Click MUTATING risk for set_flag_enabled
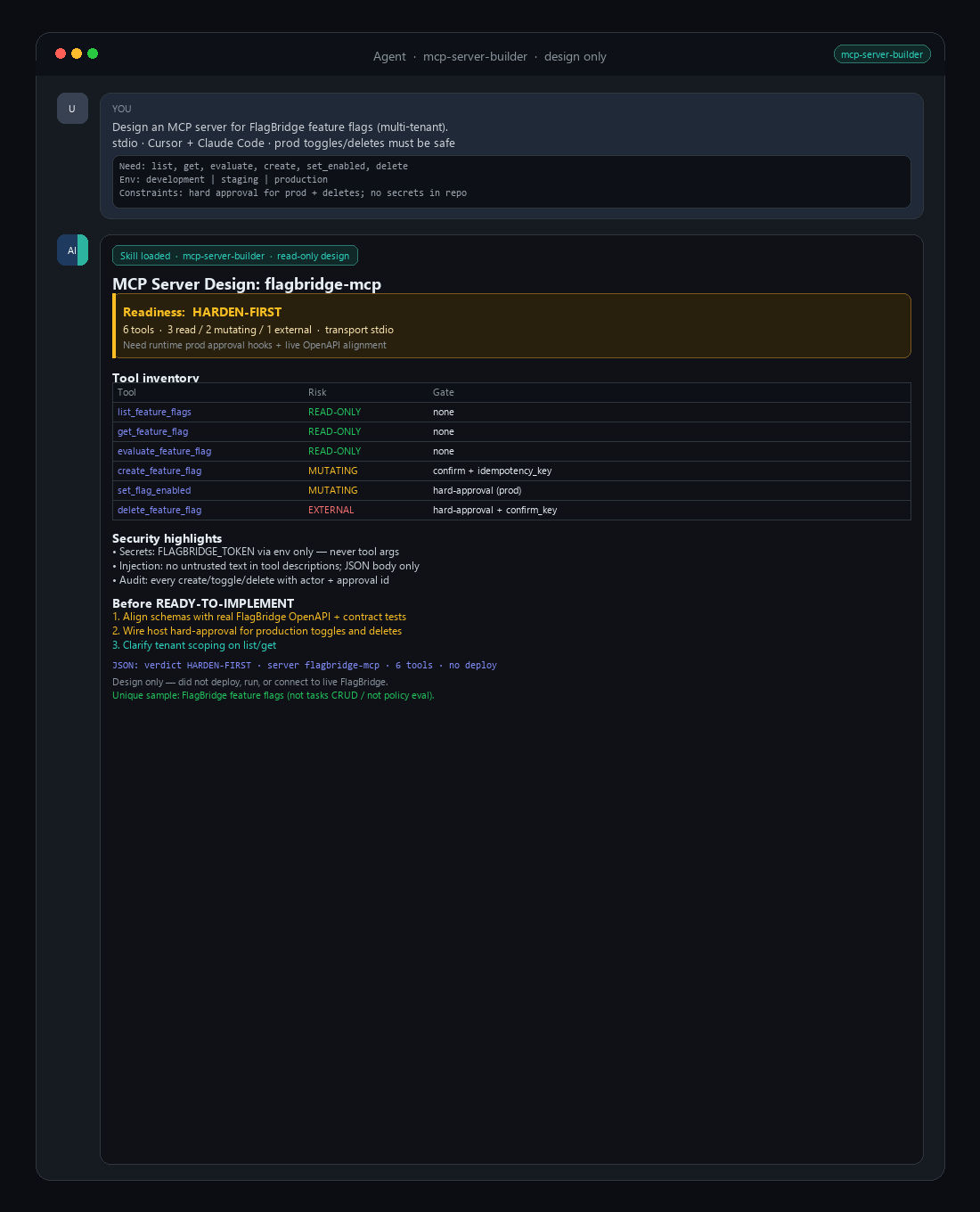The height and width of the screenshot is (1212, 980). coord(332,490)
